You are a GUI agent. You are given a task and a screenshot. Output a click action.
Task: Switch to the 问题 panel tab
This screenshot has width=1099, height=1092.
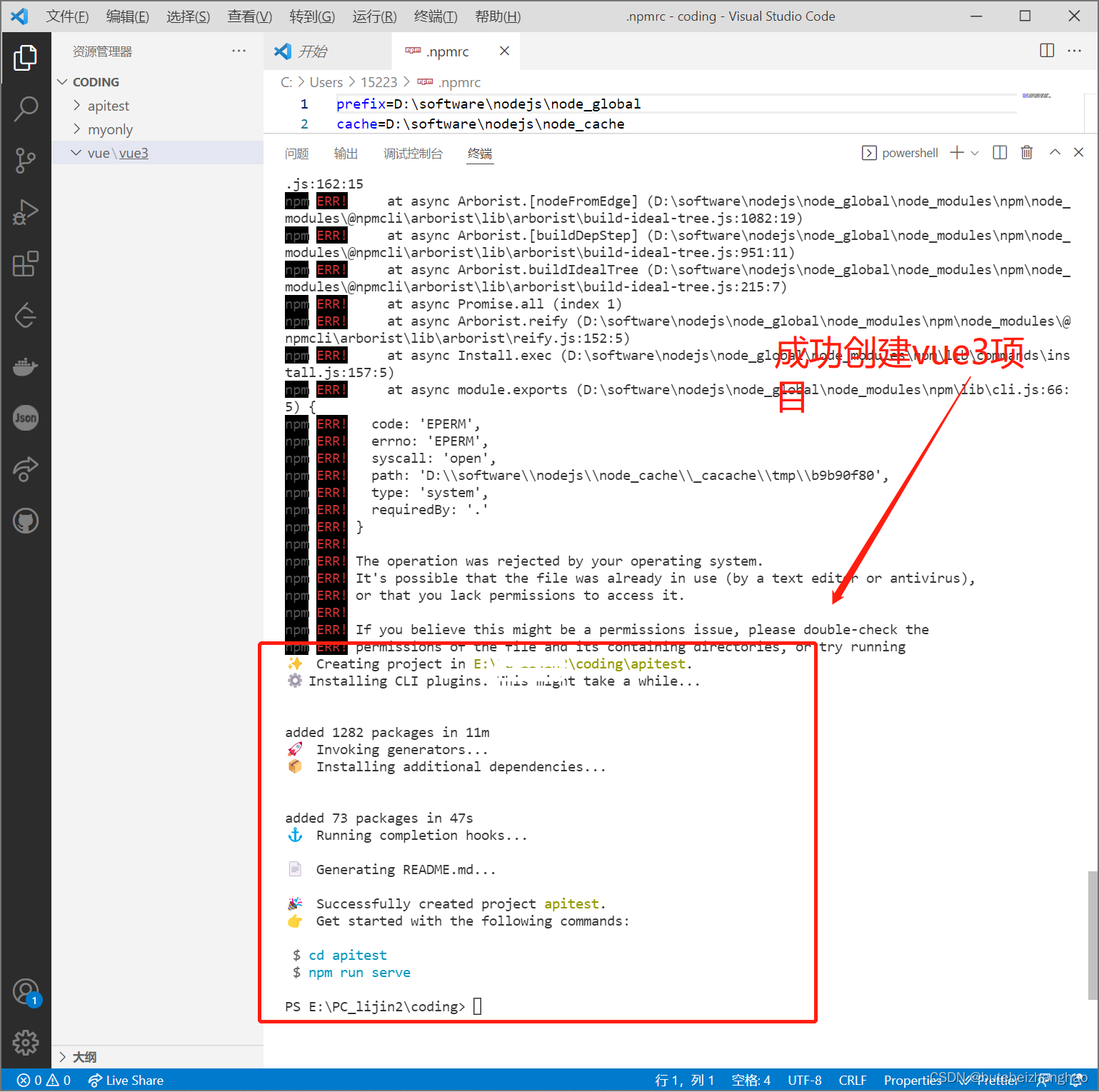pos(296,153)
